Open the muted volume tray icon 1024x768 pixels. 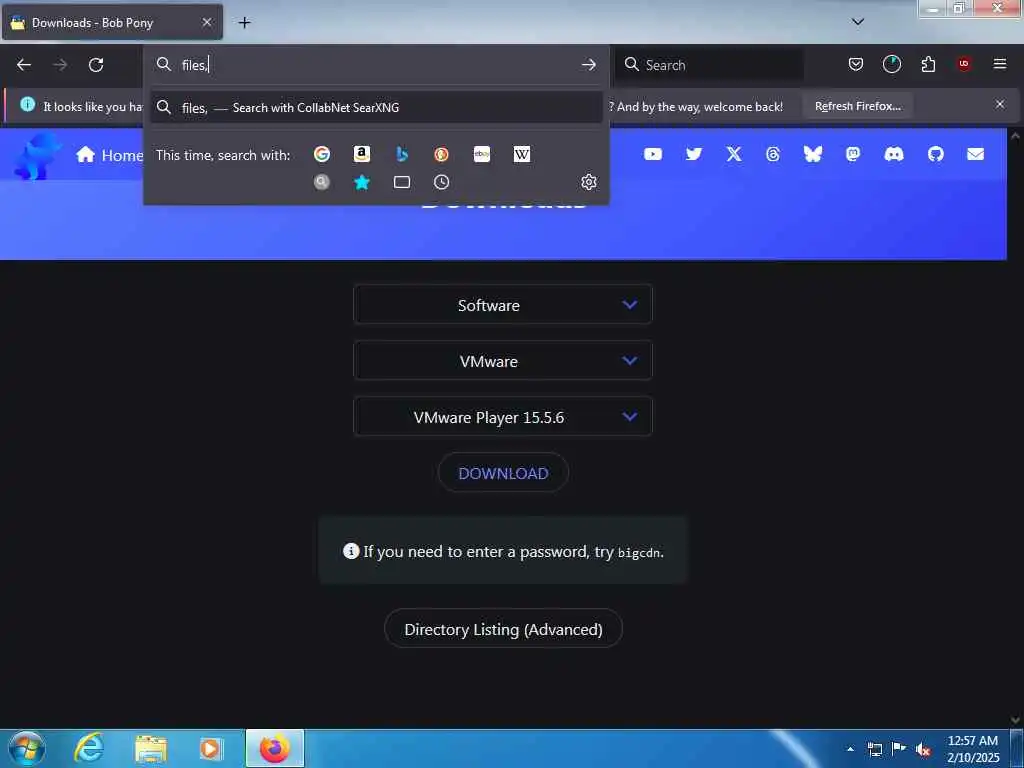923,750
